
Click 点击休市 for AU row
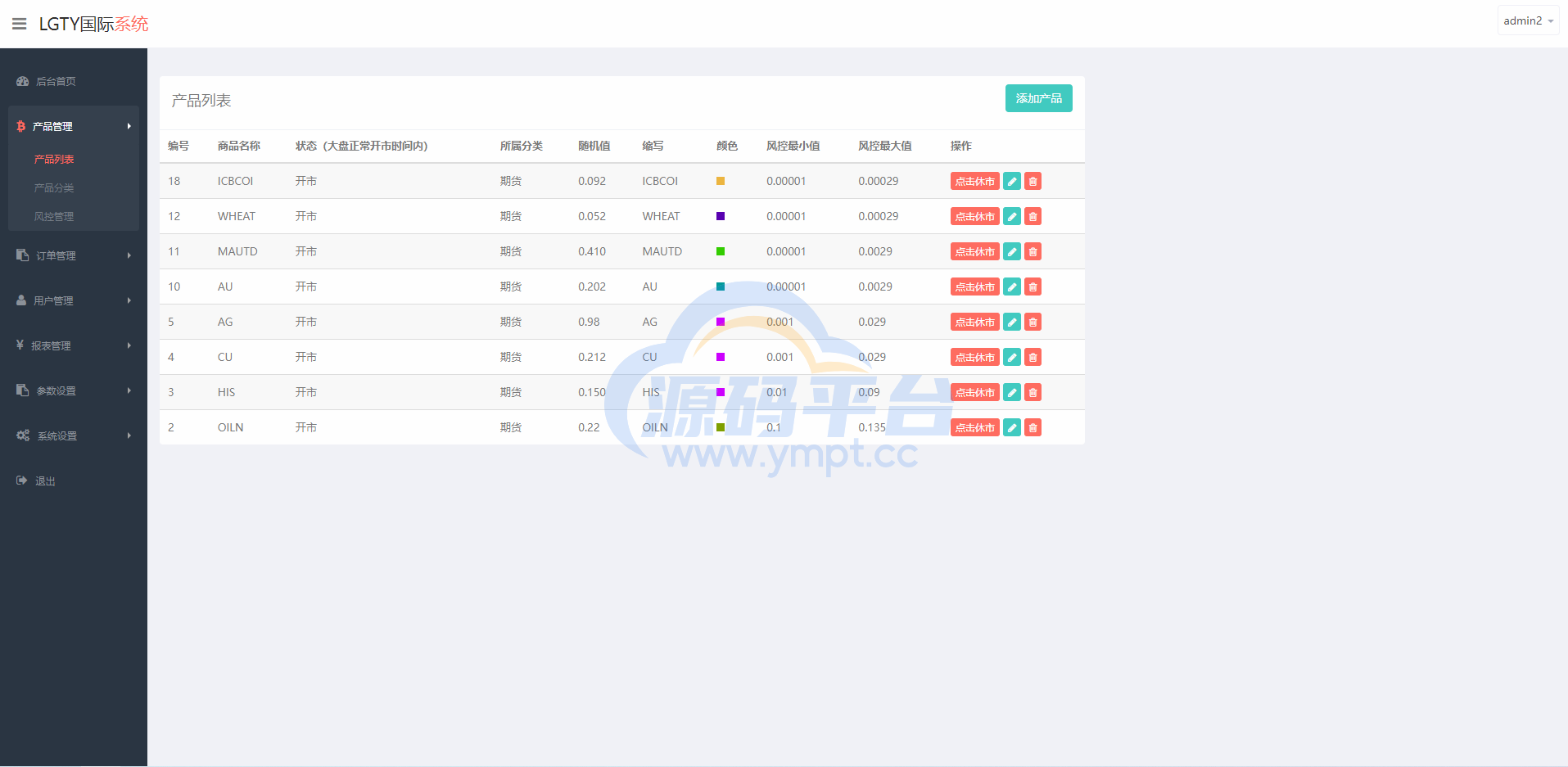pyautogui.click(x=974, y=286)
